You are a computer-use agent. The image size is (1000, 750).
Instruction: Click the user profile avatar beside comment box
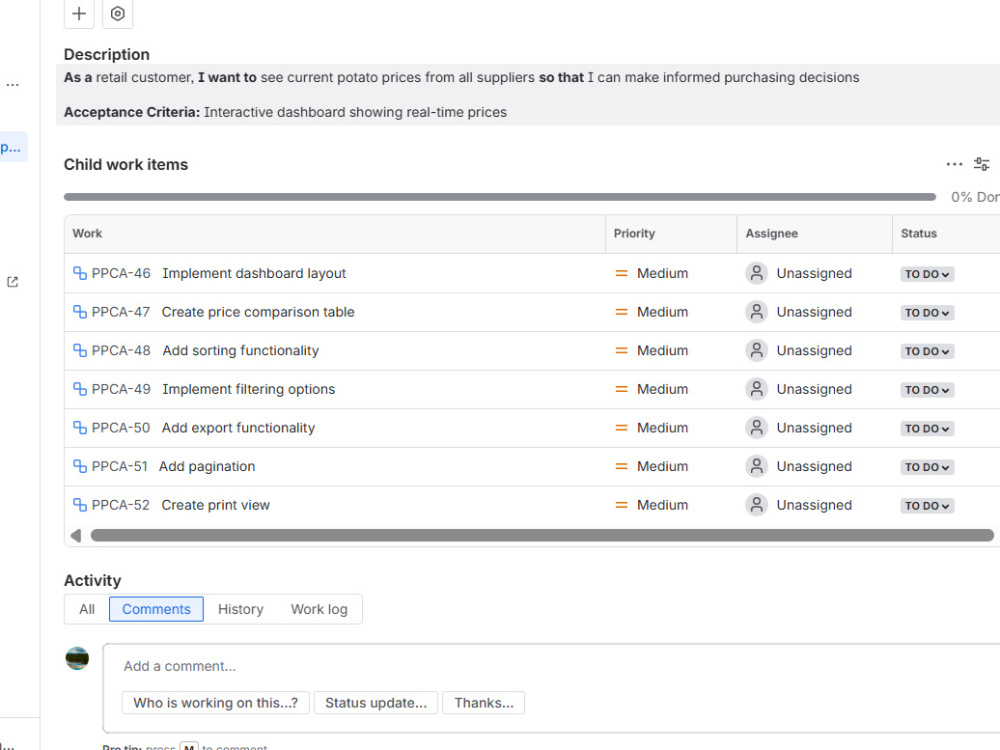[x=77, y=658]
